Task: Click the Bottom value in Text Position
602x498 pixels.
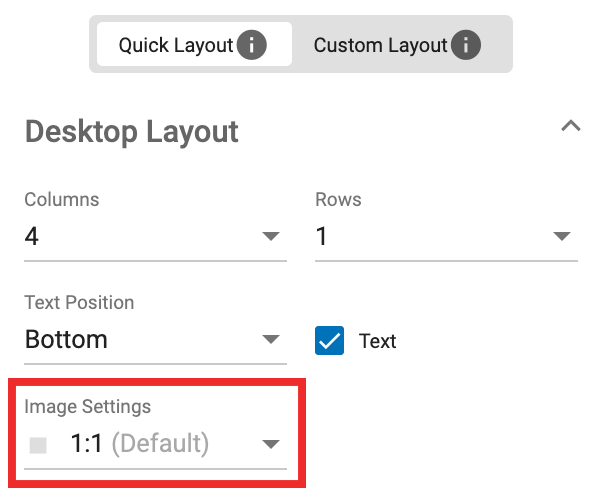Action: pos(66,340)
